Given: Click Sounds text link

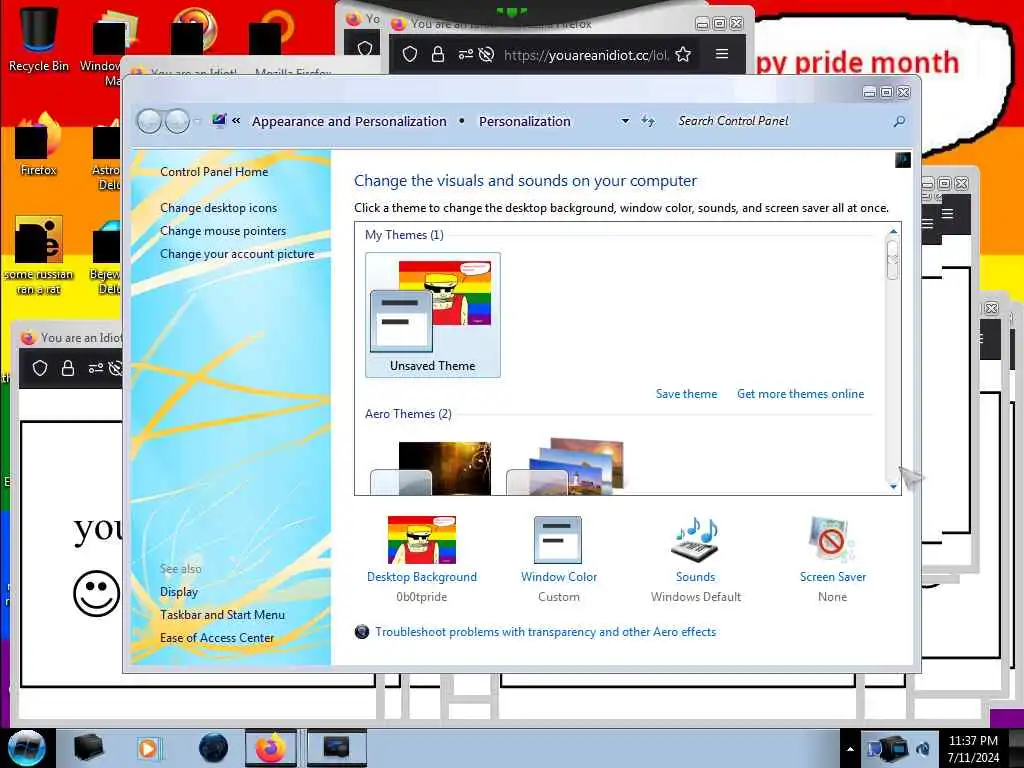Looking at the screenshot, I should pyautogui.click(x=696, y=577).
